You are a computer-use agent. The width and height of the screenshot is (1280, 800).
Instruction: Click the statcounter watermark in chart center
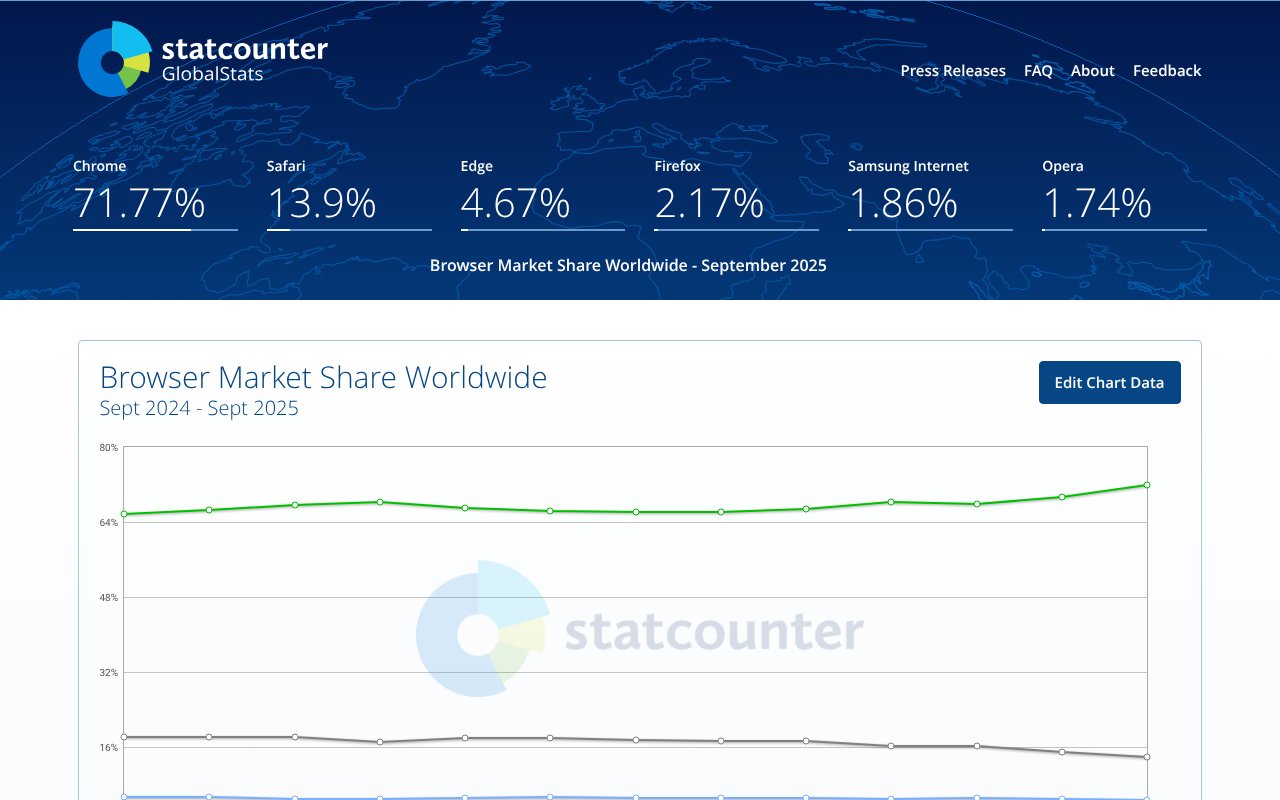click(640, 630)
